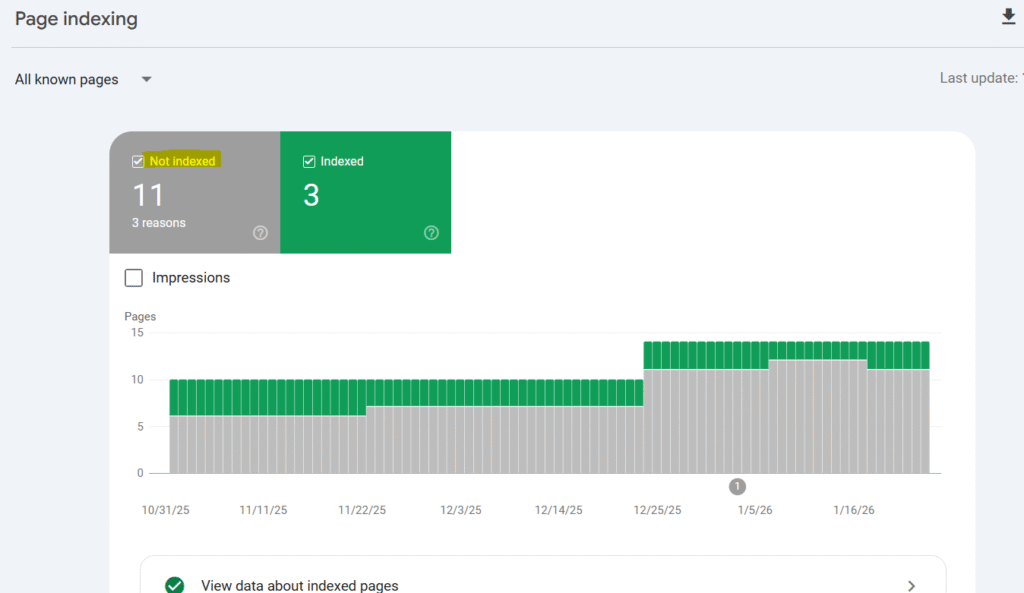Uncheck the Indexed checkbox
The height and width of the screenshot is (593, 1024).
[309, 162]
